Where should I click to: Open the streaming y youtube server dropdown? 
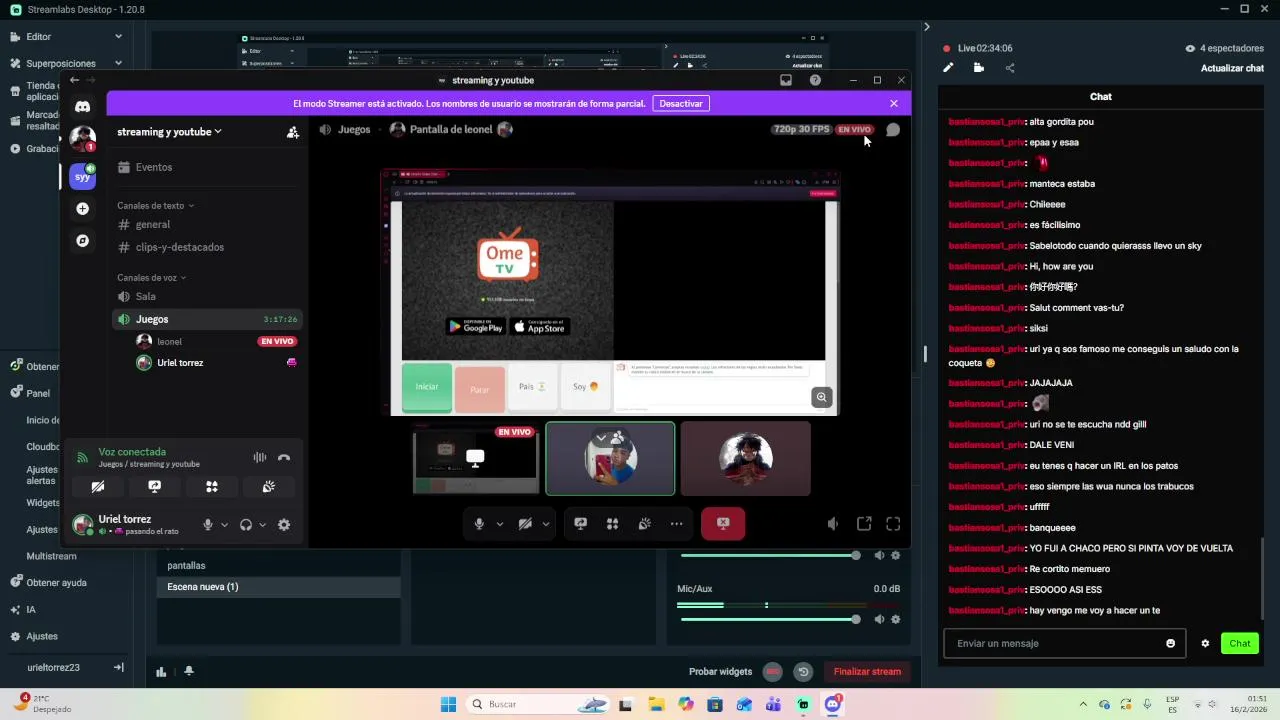pos(169,132)
